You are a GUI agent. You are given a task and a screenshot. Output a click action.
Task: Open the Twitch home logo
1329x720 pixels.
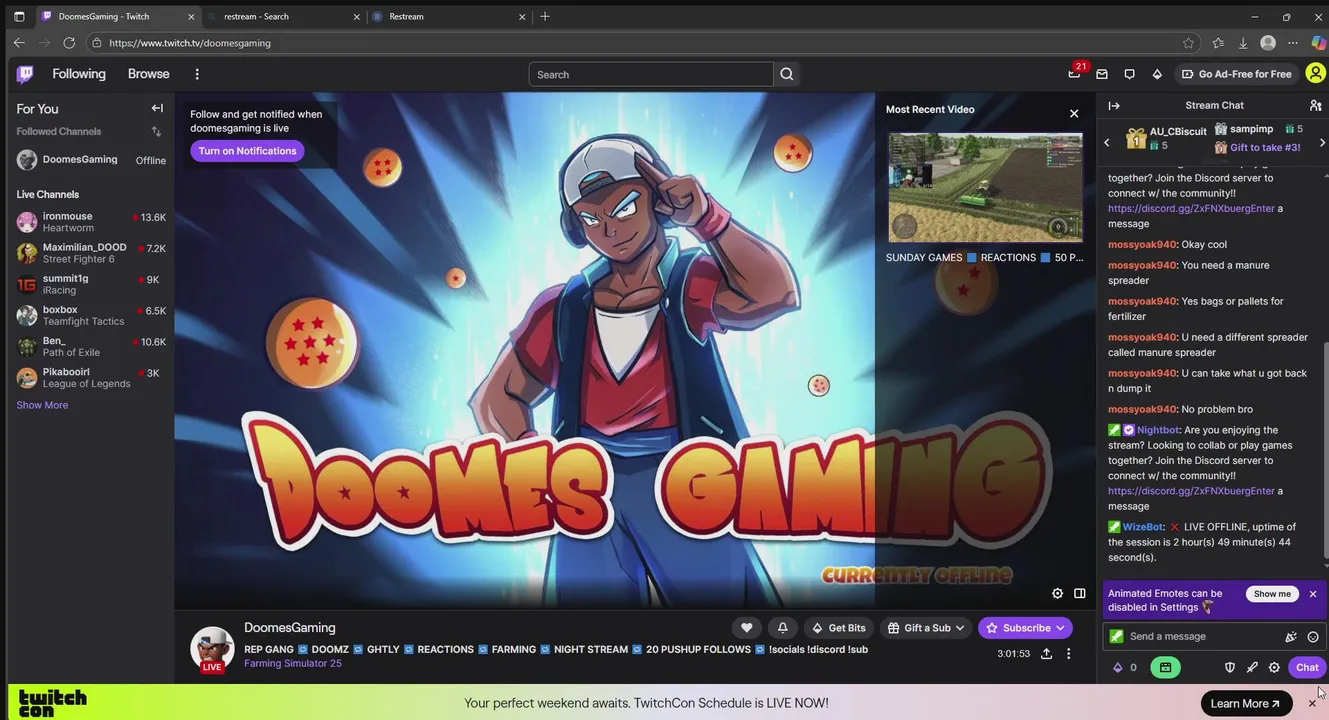tap(25, 74)
